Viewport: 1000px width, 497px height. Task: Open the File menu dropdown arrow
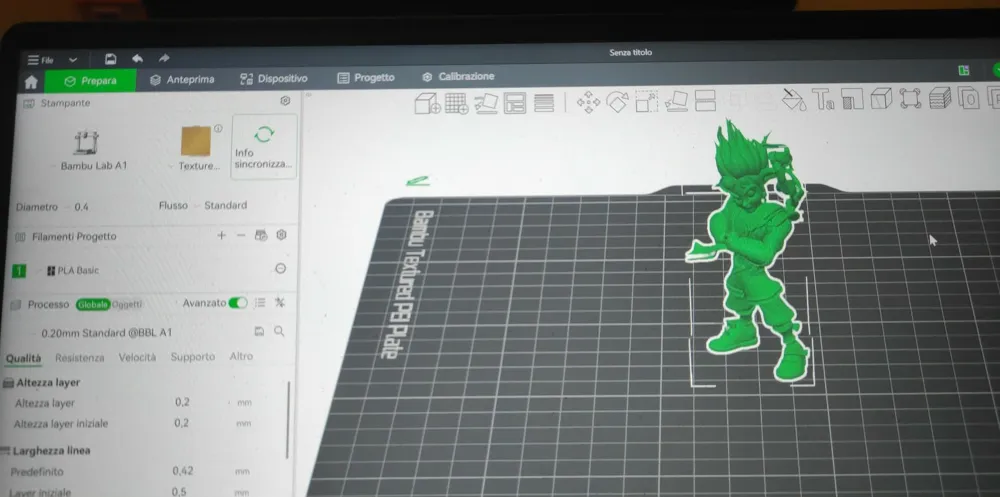click(73, 60)
